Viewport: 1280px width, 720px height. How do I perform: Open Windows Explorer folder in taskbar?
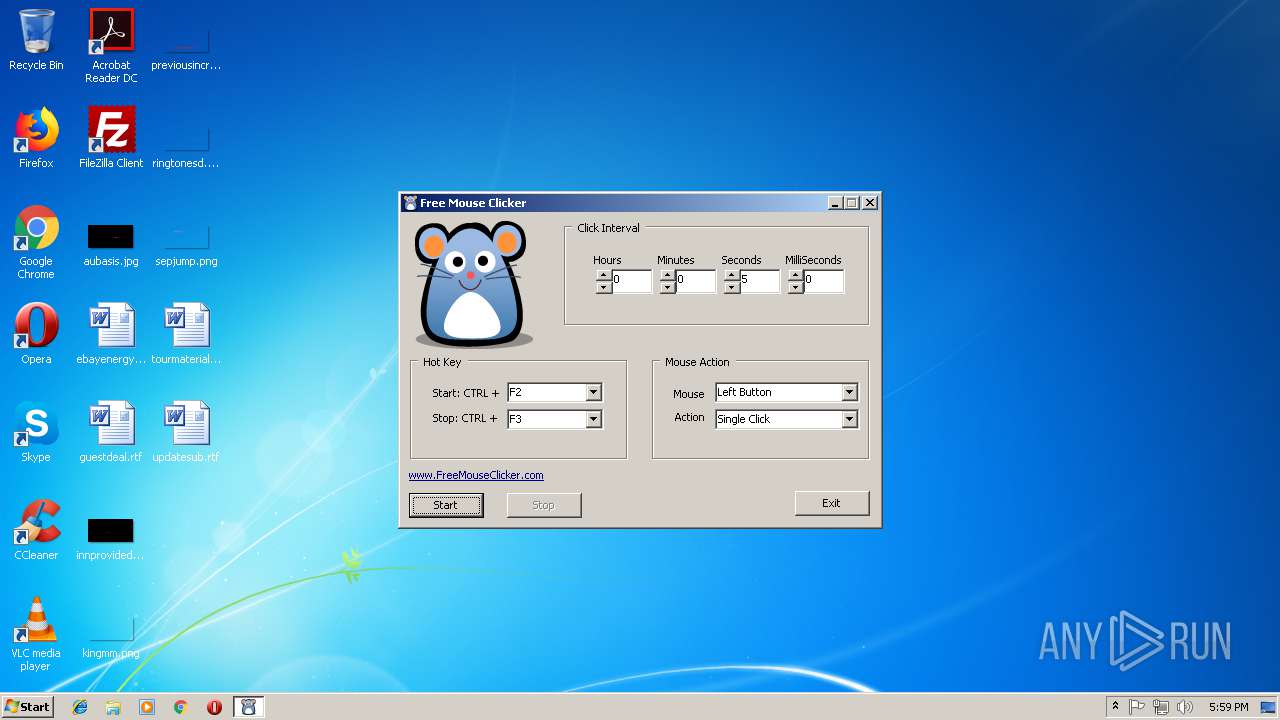click(x=113, y=707)
